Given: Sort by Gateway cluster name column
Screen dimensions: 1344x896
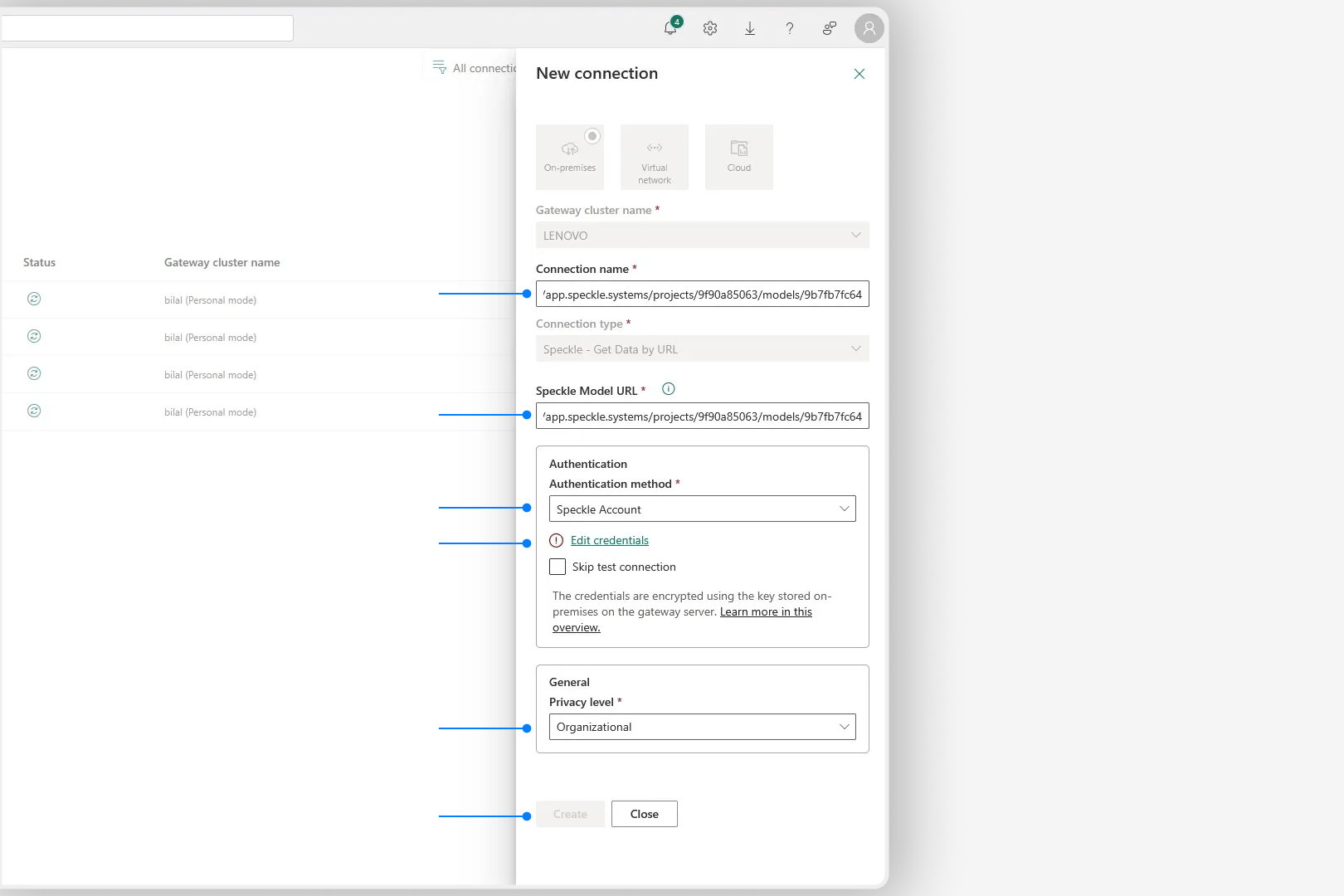Looking at the screenshot, I should (222, 262).
